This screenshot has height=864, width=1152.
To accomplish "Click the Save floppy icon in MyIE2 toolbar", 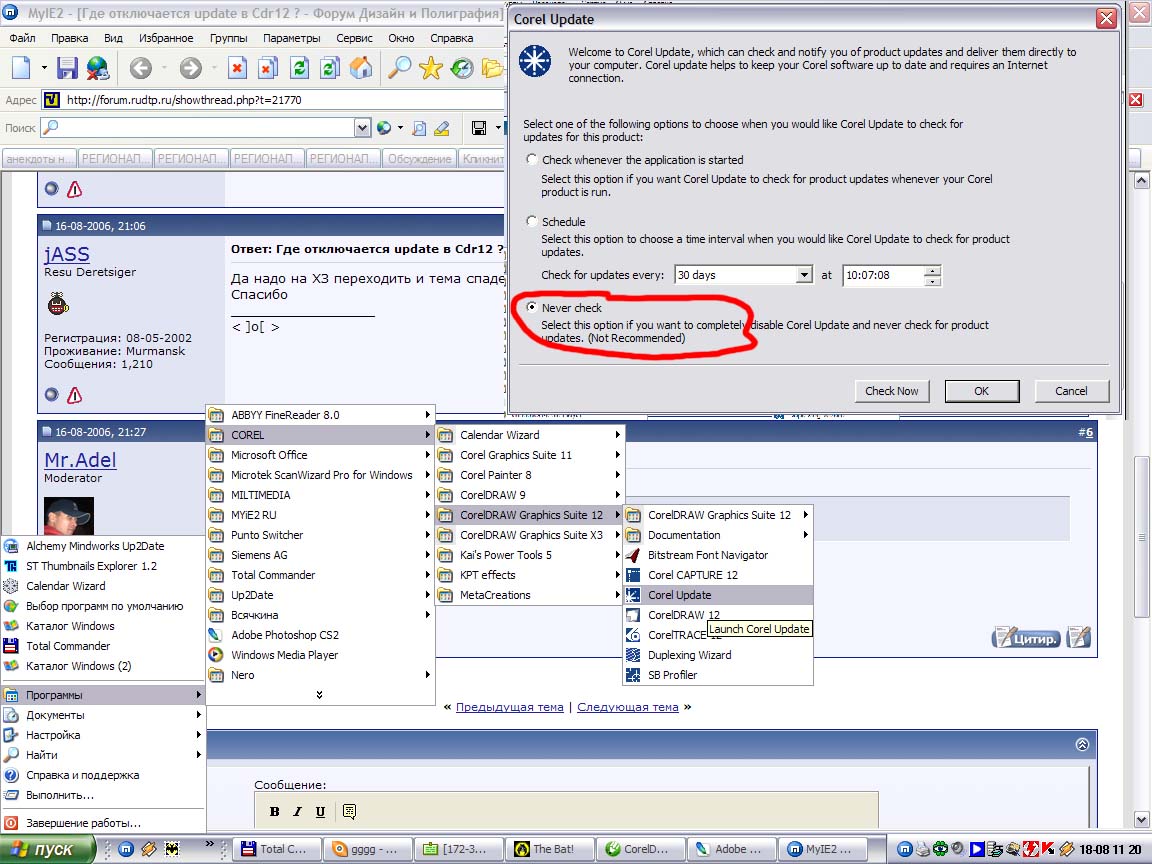I will tap(67, 68).
